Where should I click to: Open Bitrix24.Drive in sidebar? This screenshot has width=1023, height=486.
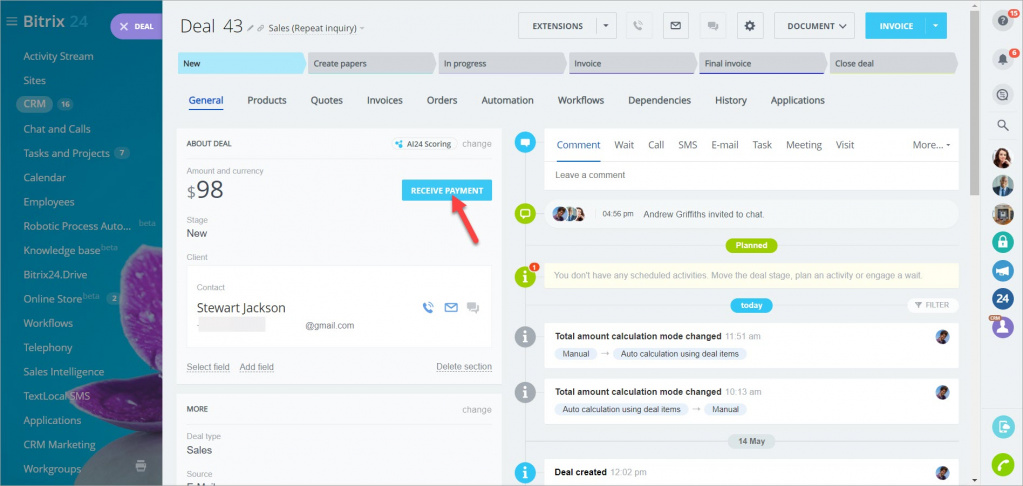(x=55, y=275)
